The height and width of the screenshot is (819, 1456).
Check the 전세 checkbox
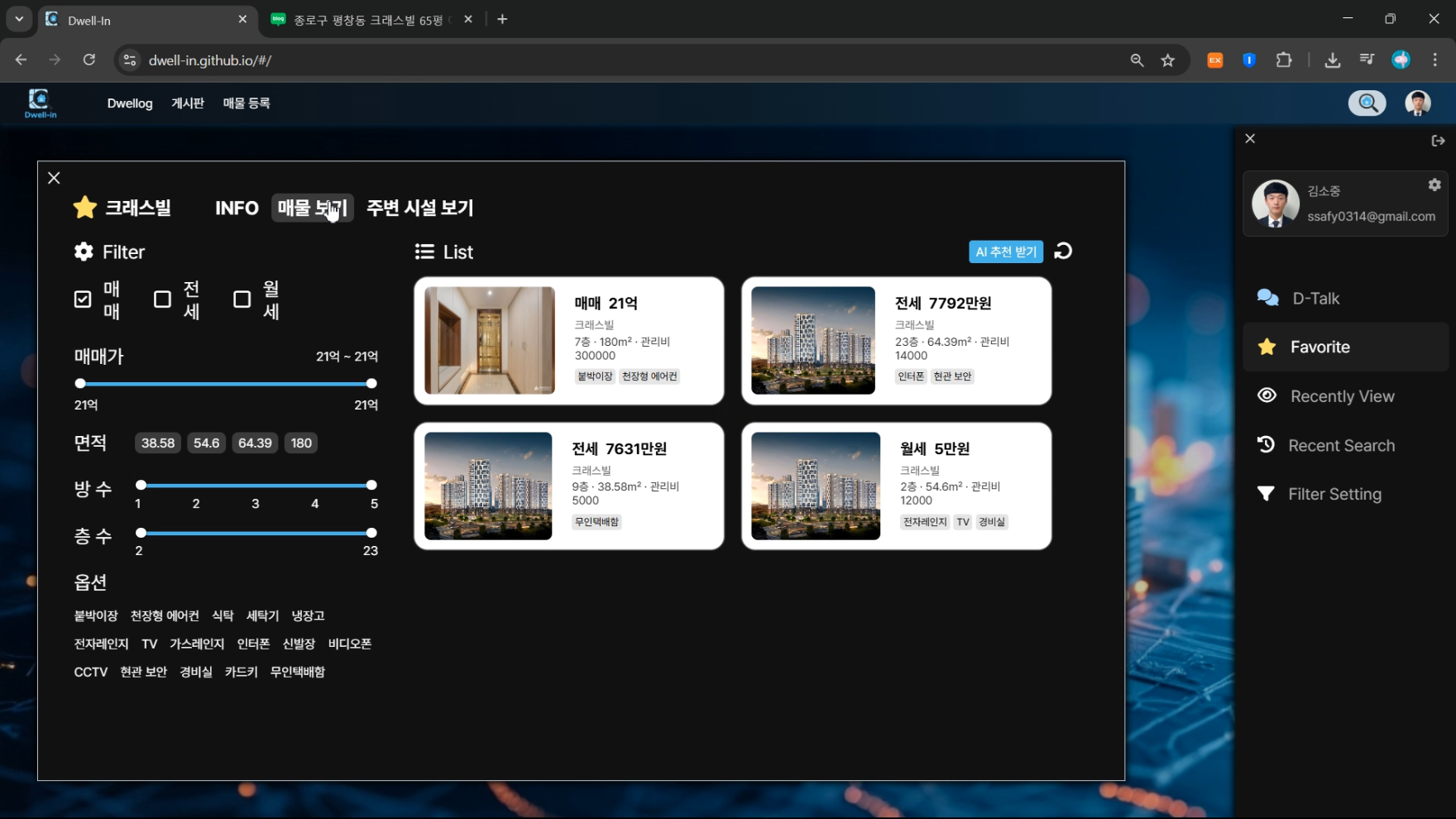[x=162, y=299]
